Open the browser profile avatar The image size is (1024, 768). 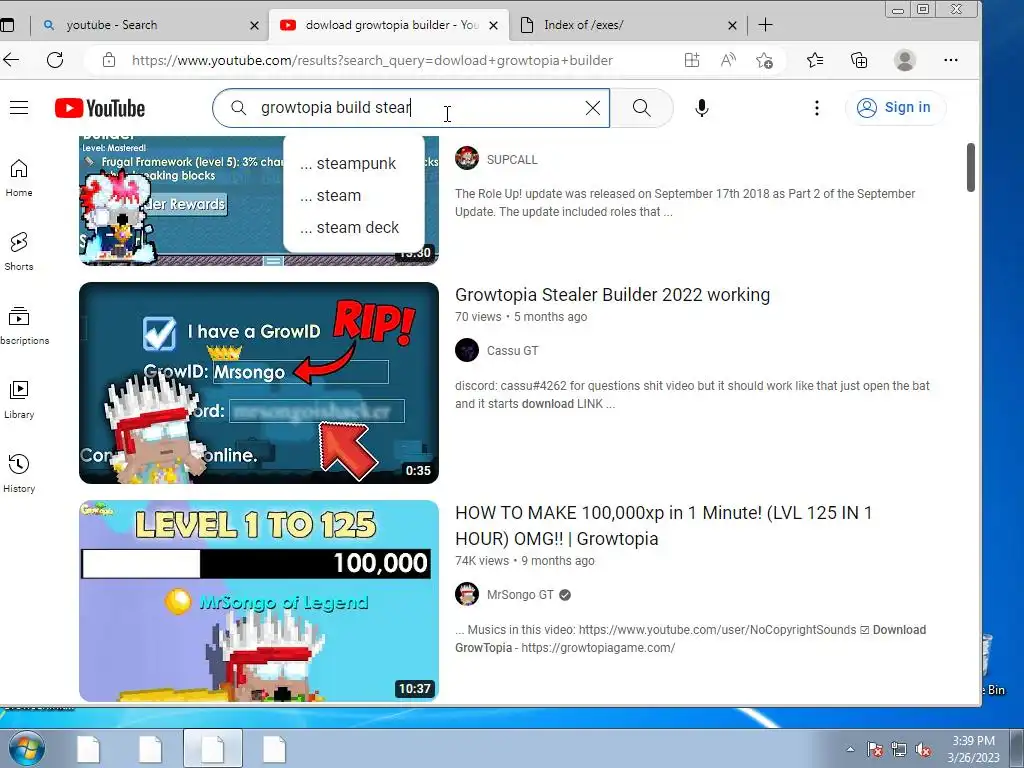tap(904, 60)
